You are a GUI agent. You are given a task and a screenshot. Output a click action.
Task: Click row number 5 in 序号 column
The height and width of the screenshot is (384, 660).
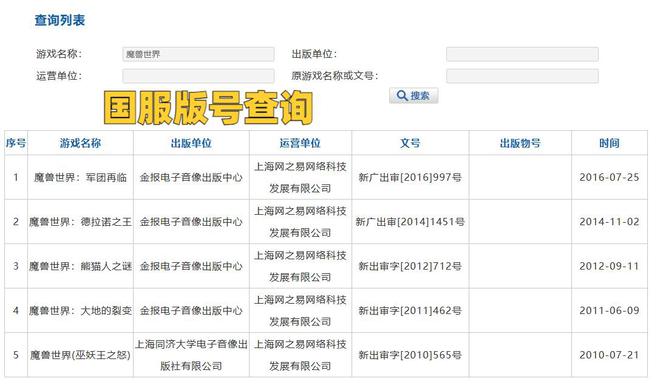click(x=16, y=355)
